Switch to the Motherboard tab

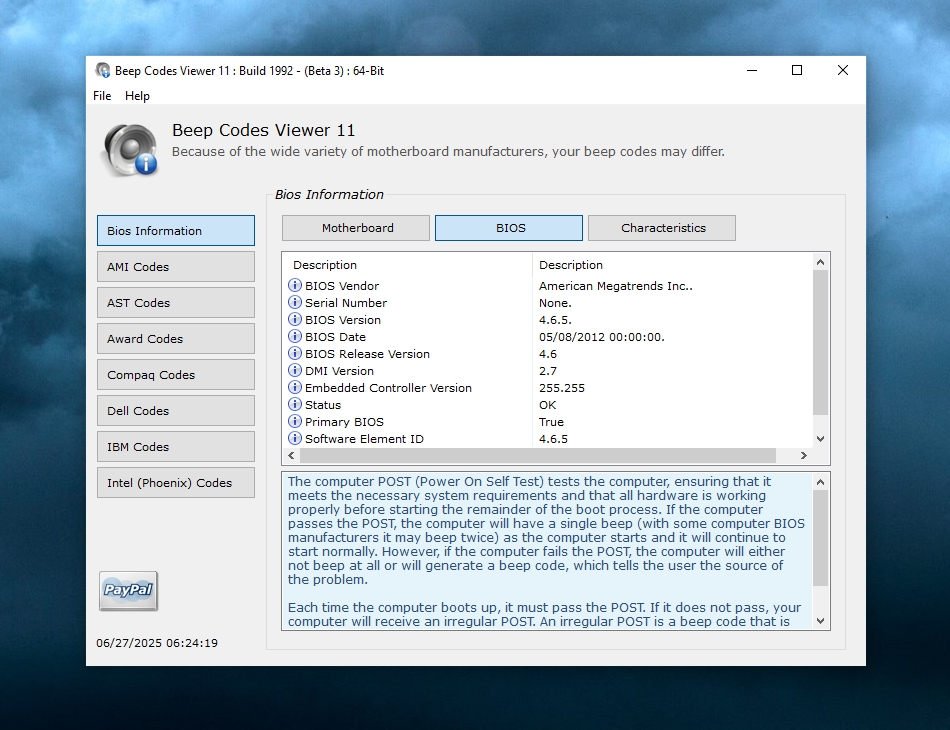click(356, 228)
